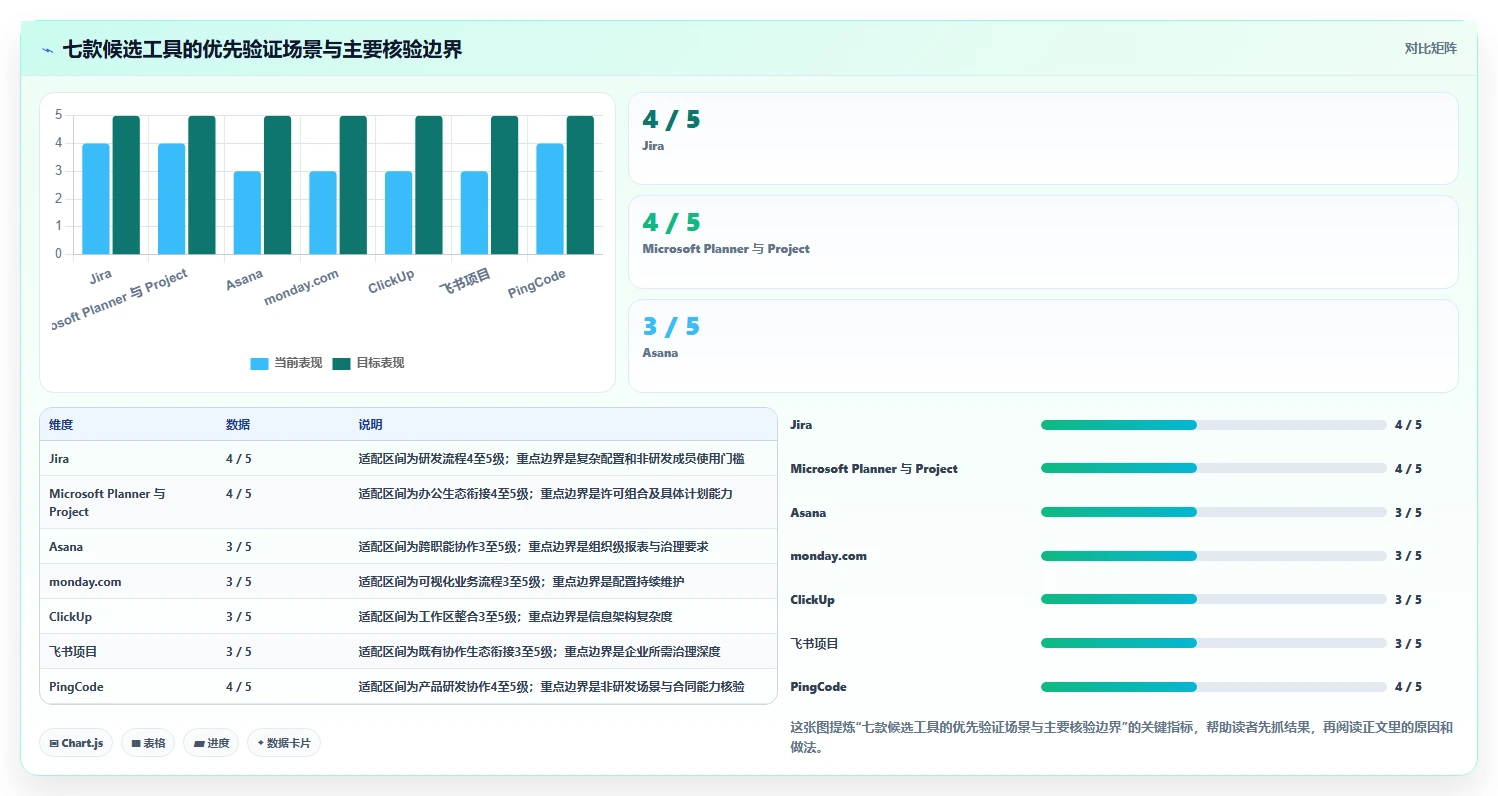Click the 4 / 5 score beside Jira's progress bar
Viewport: 1498px width, 796px height.
tap(1408, 425)
